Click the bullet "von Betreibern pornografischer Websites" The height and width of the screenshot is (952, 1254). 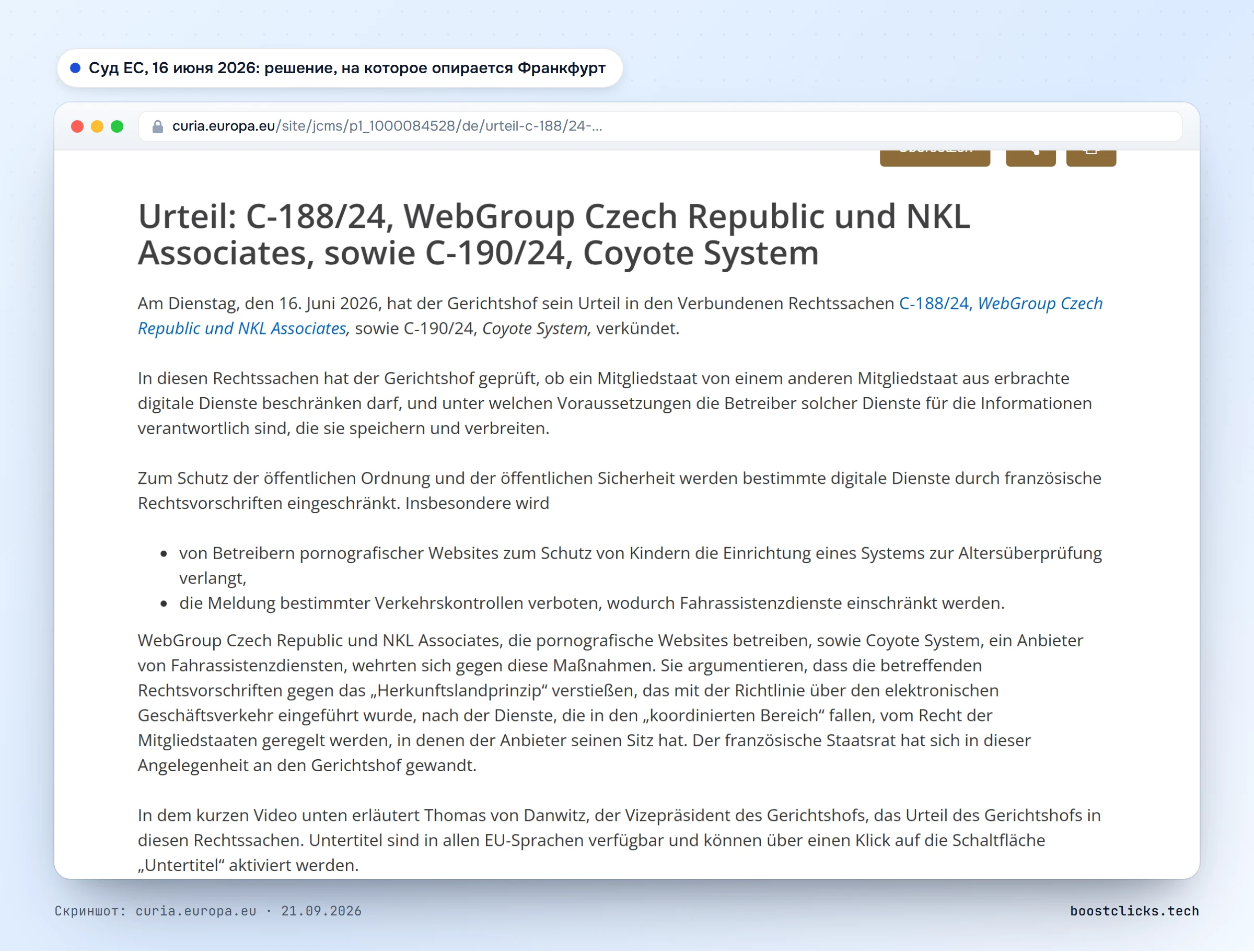640,565
